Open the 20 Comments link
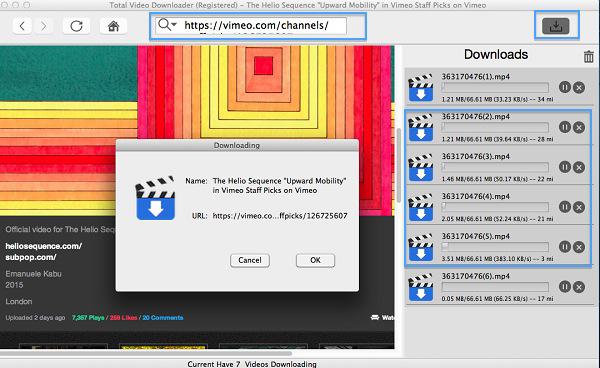 click(163, 318)
